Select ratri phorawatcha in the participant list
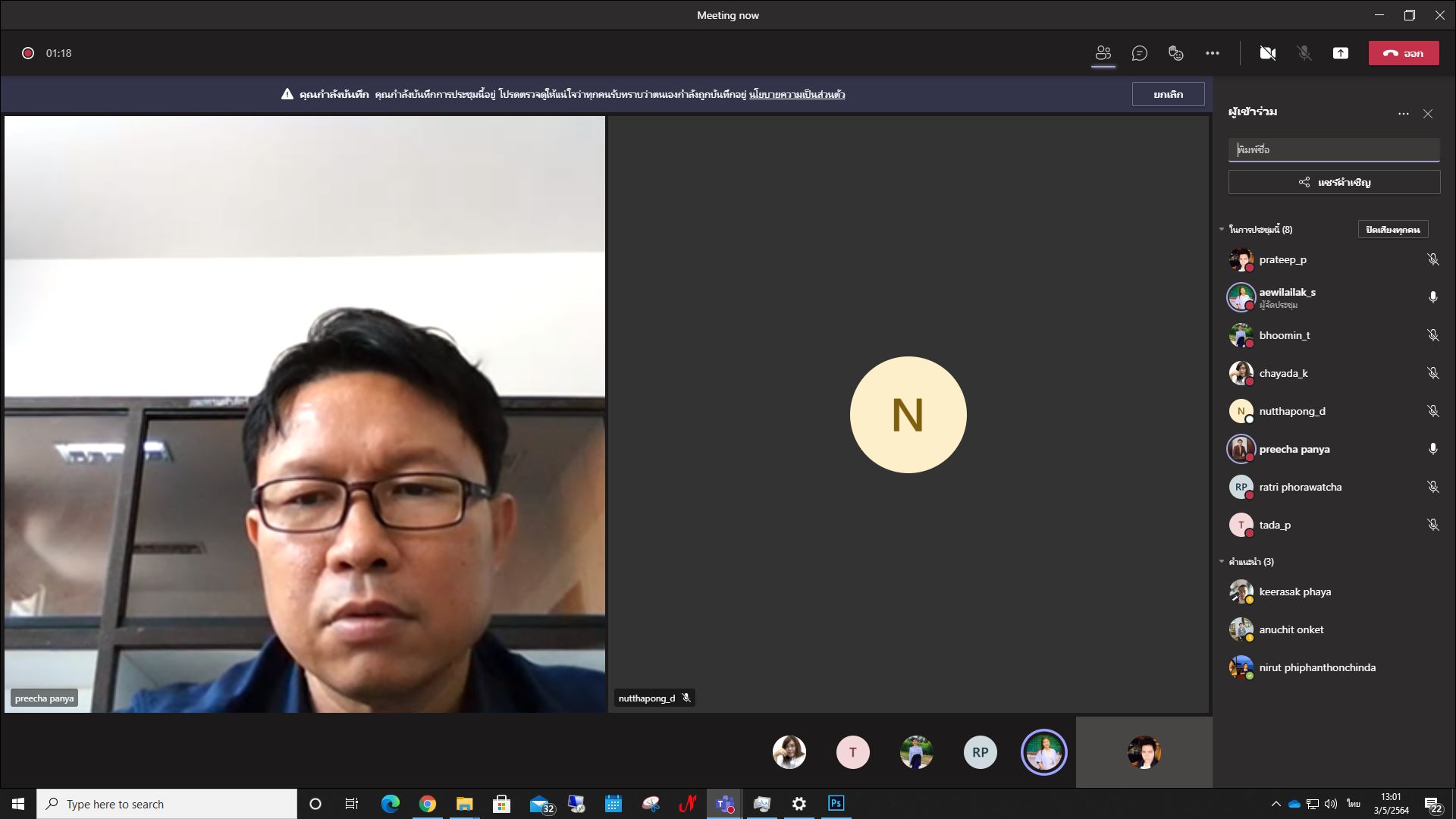 (1300, 487)
